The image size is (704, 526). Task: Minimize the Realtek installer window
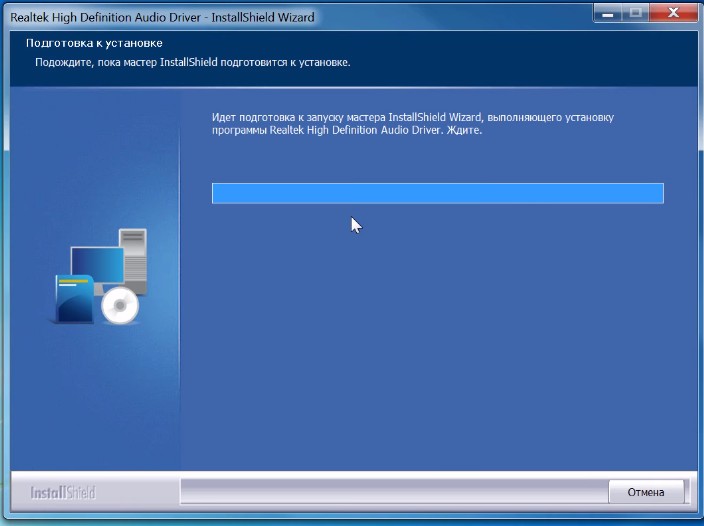click(x=607, y=13)
